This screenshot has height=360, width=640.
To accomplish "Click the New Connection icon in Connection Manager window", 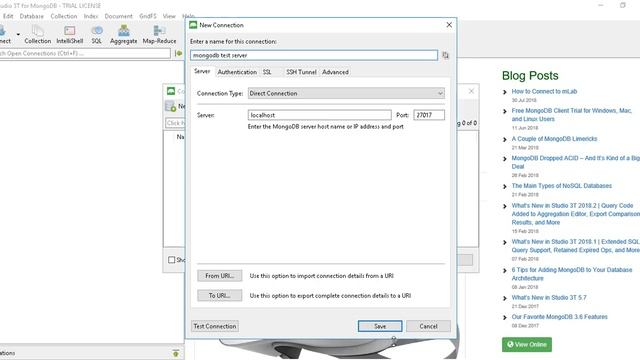I will coord(171,107).
